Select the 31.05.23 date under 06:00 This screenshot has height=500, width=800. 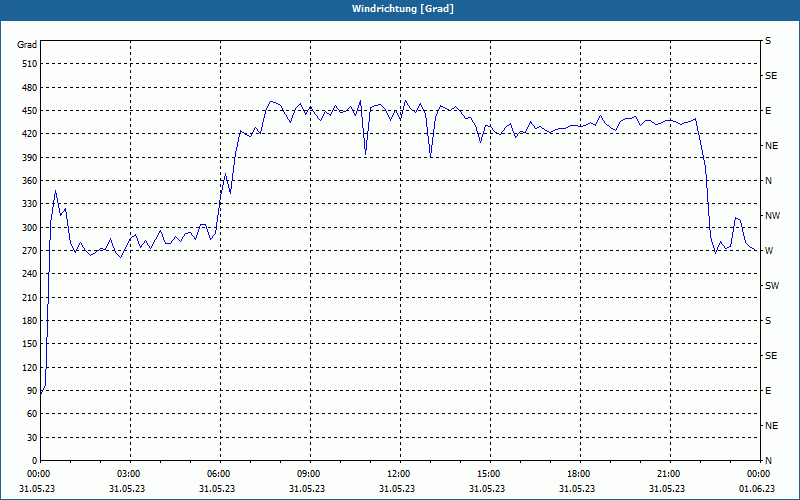pyautogui.click(x=217, y=489)
